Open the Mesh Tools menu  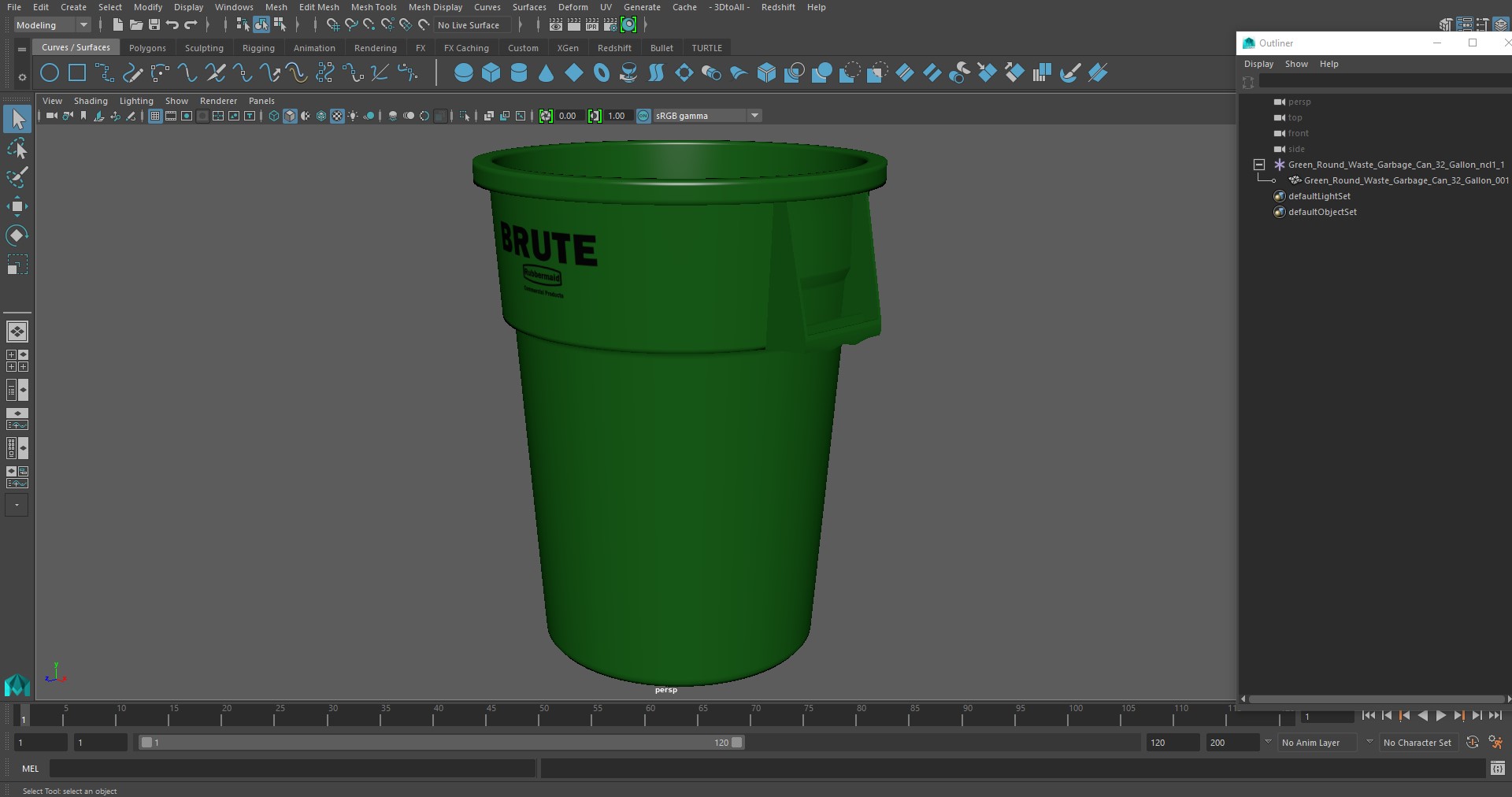[373, 7]
